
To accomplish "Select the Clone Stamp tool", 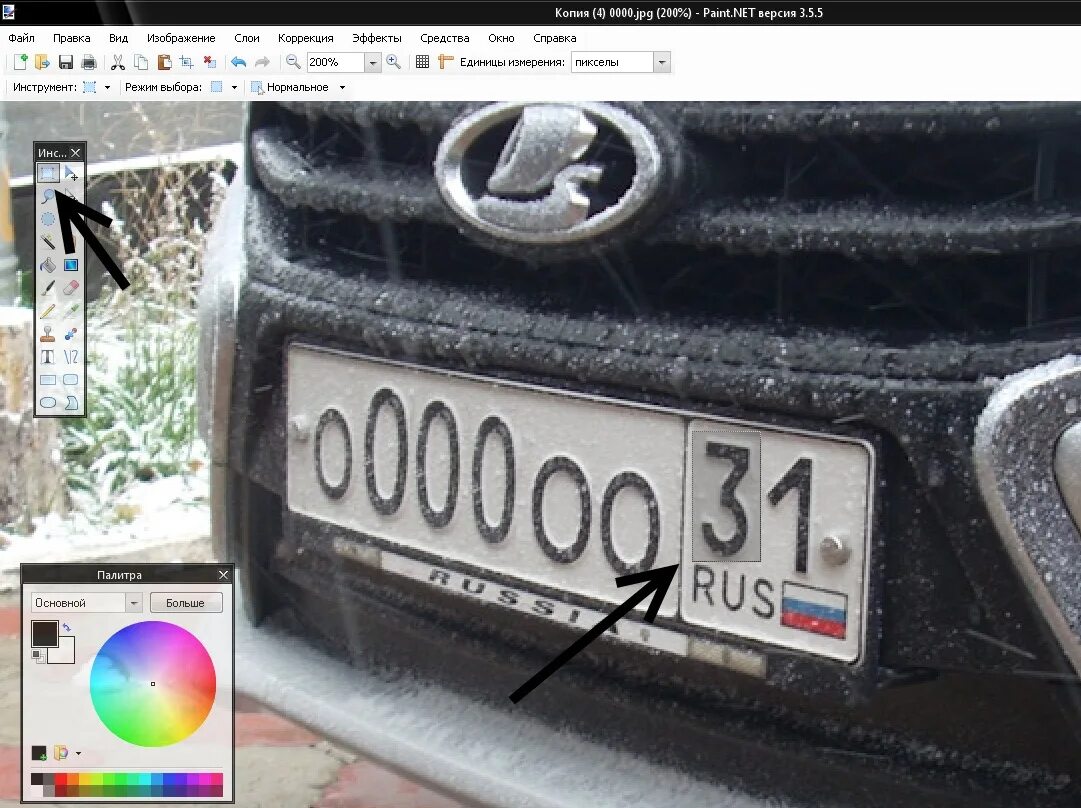I will 48,334.
